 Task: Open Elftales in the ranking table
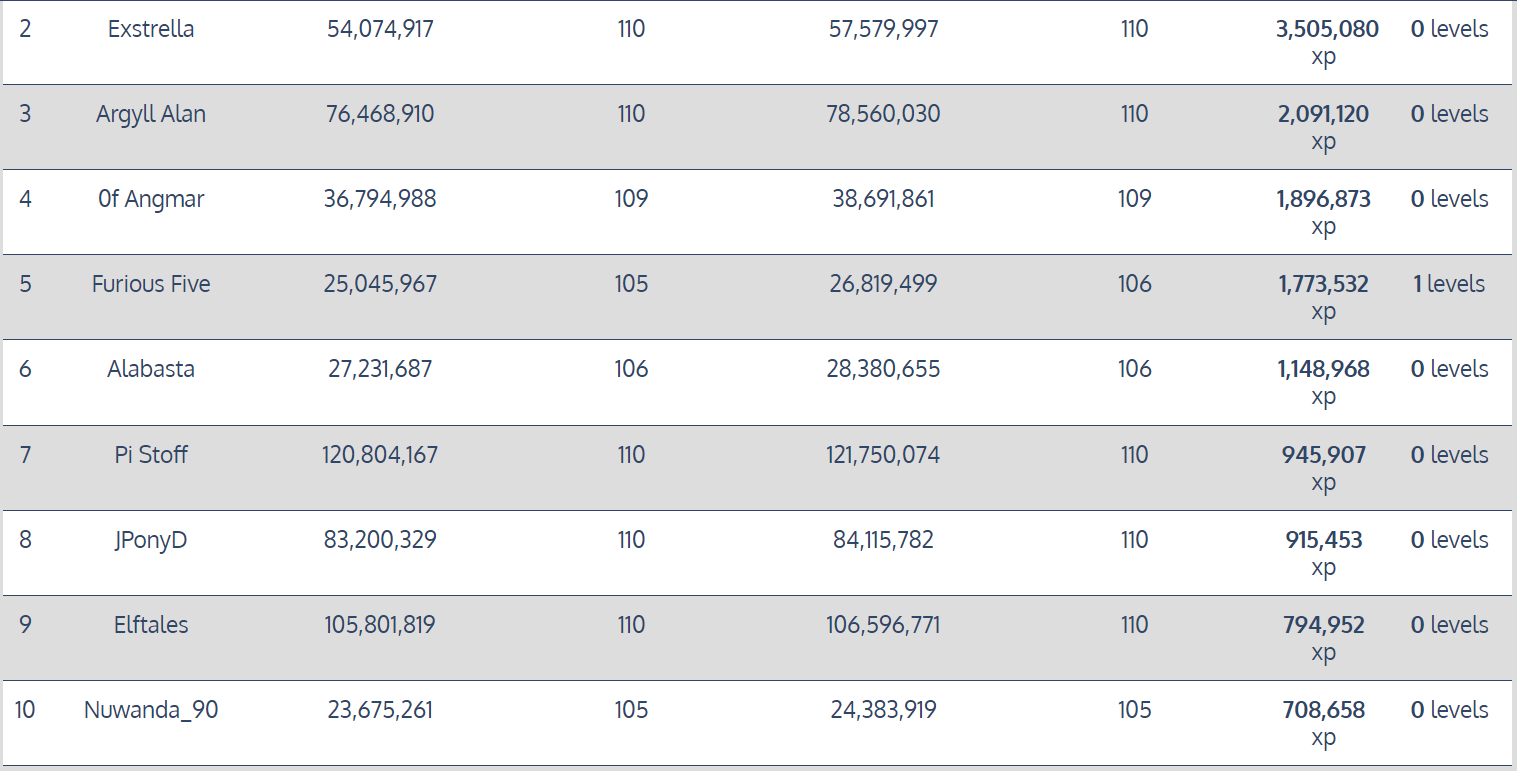pyautogui.click(x=151, y=625)
